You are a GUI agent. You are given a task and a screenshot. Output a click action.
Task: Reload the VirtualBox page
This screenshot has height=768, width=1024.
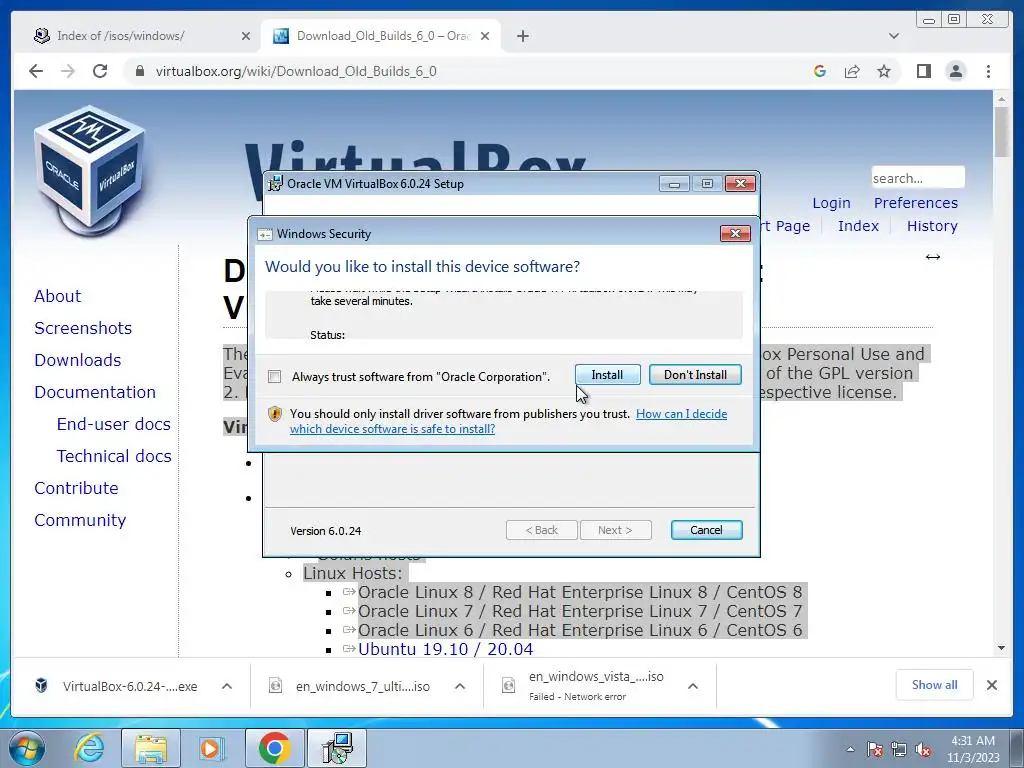[x=100, y=71]
